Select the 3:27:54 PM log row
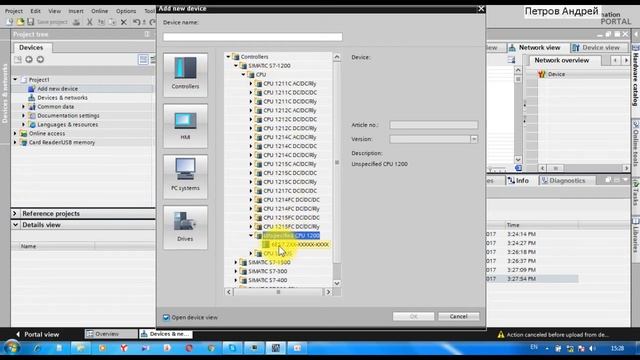The image size is (640, 360). coord(532,279)
